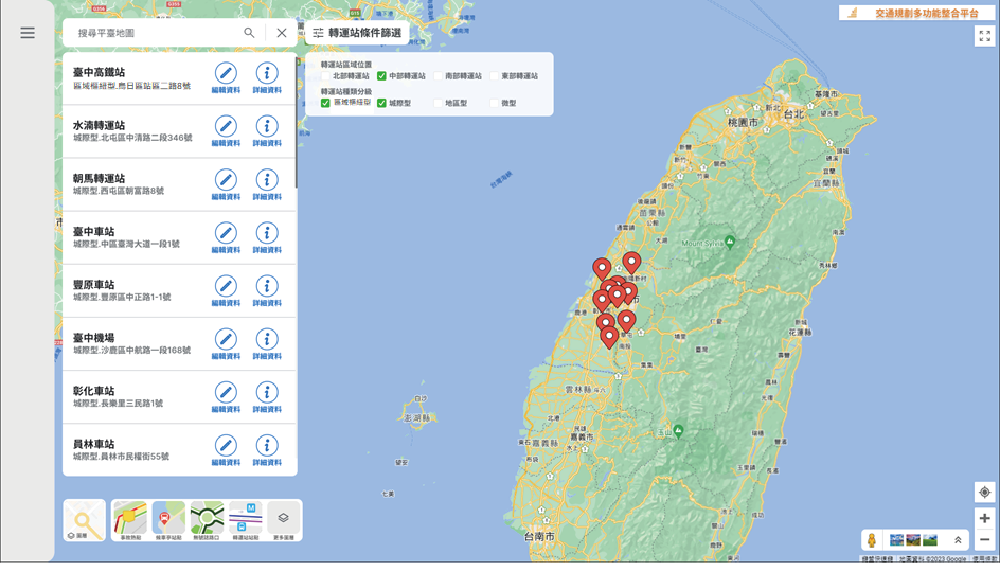Check the 南部轉運站 checkbox
The image size is (1000, 563).
[x=438, y=76]
